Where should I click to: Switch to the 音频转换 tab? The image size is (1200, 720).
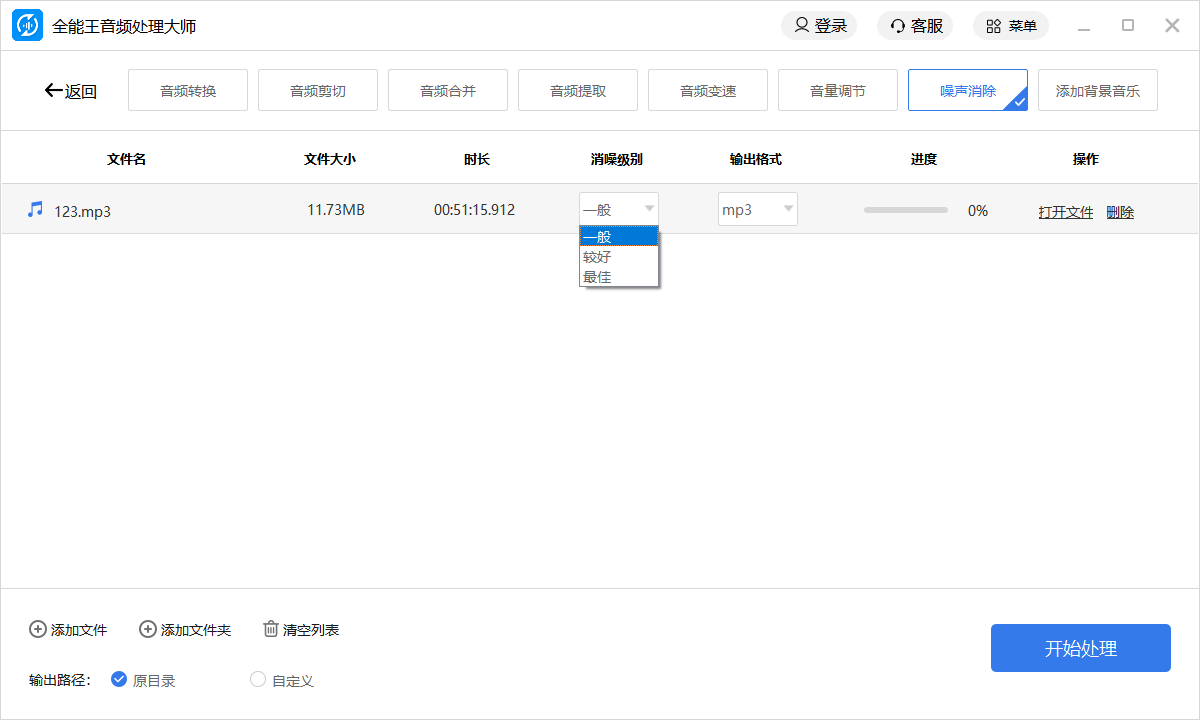coord(188,91)
